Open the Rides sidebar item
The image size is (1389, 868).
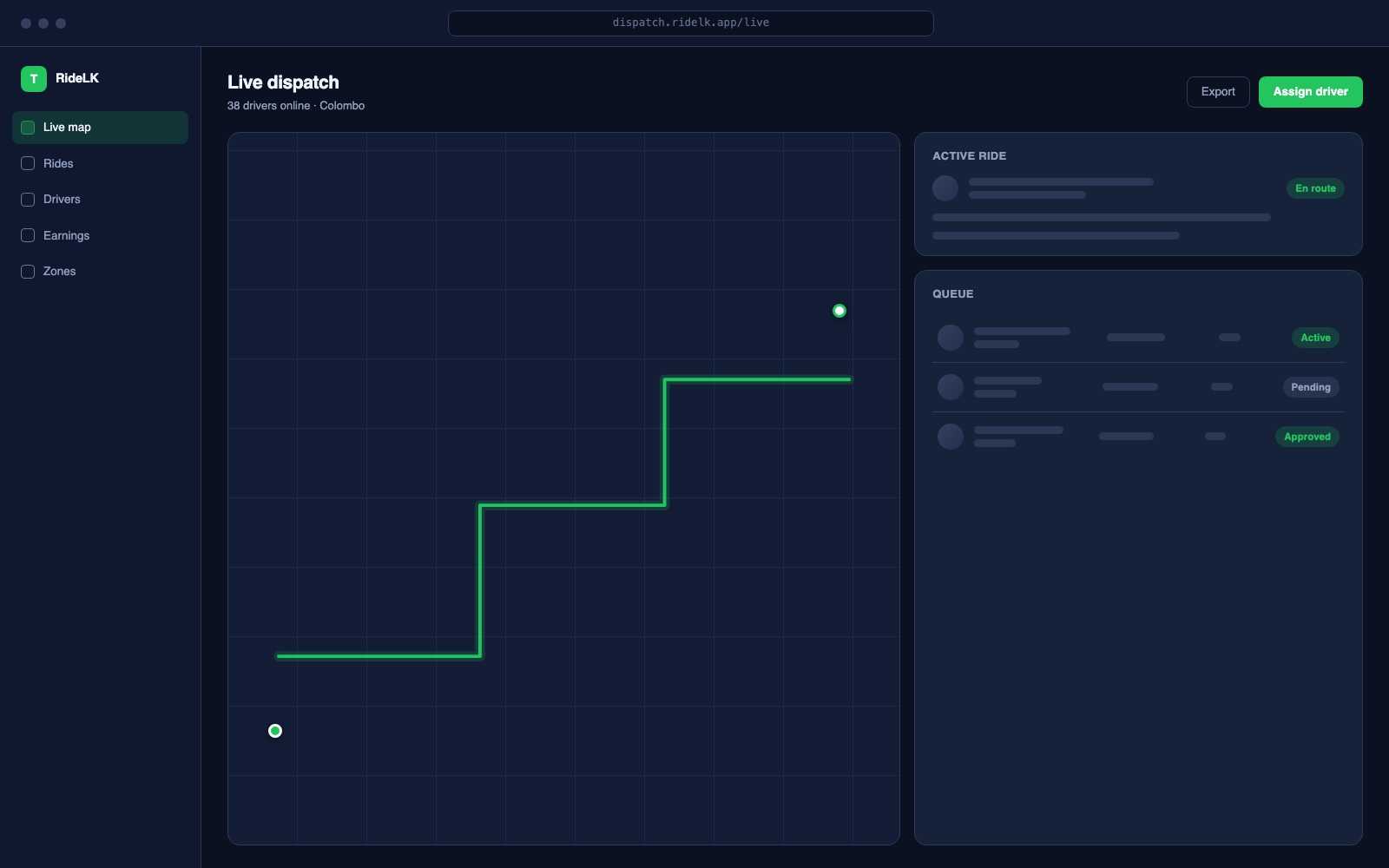[100, 163]
